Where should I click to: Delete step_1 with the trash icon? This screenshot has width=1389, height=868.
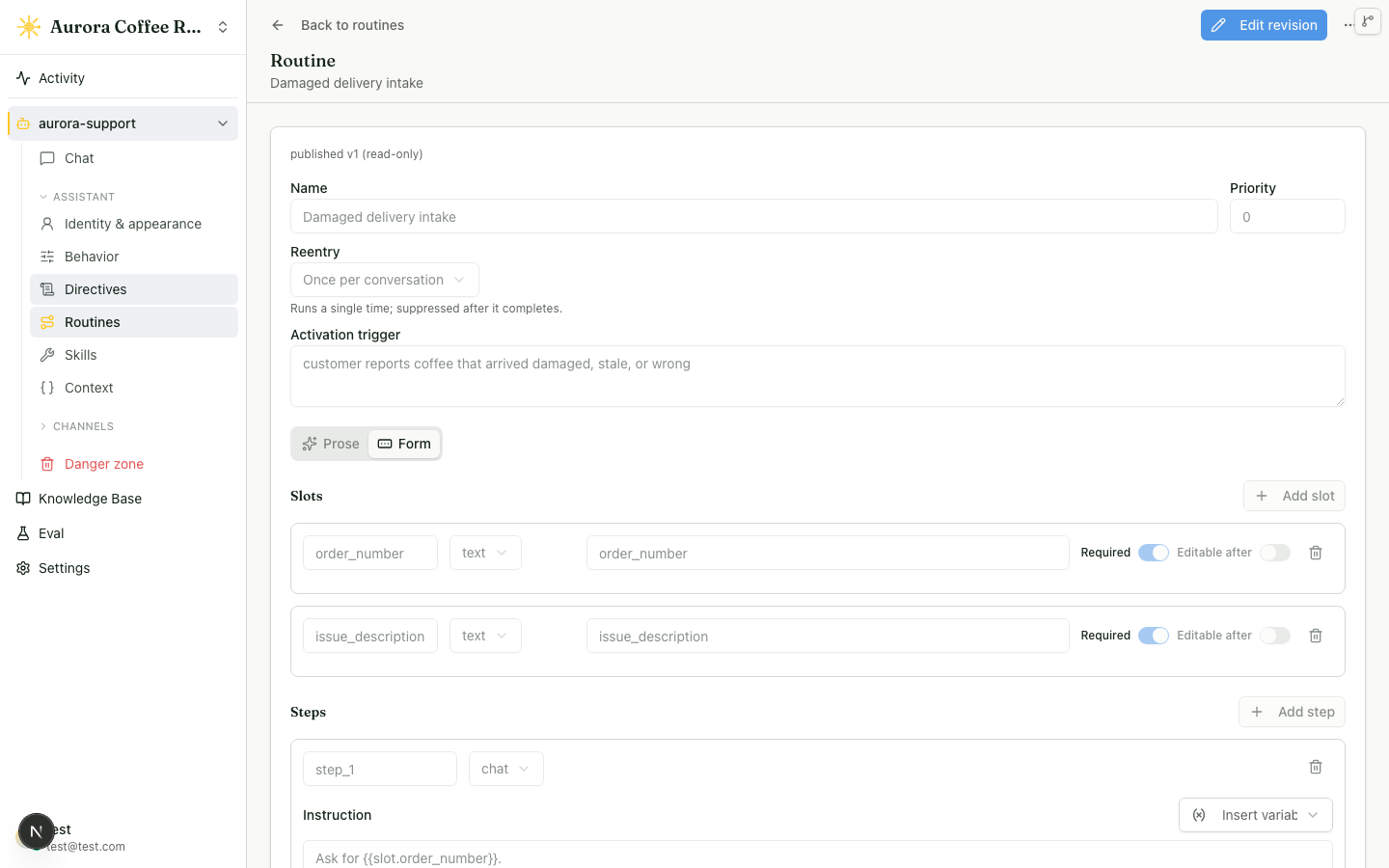click(x=1316, y=767)
